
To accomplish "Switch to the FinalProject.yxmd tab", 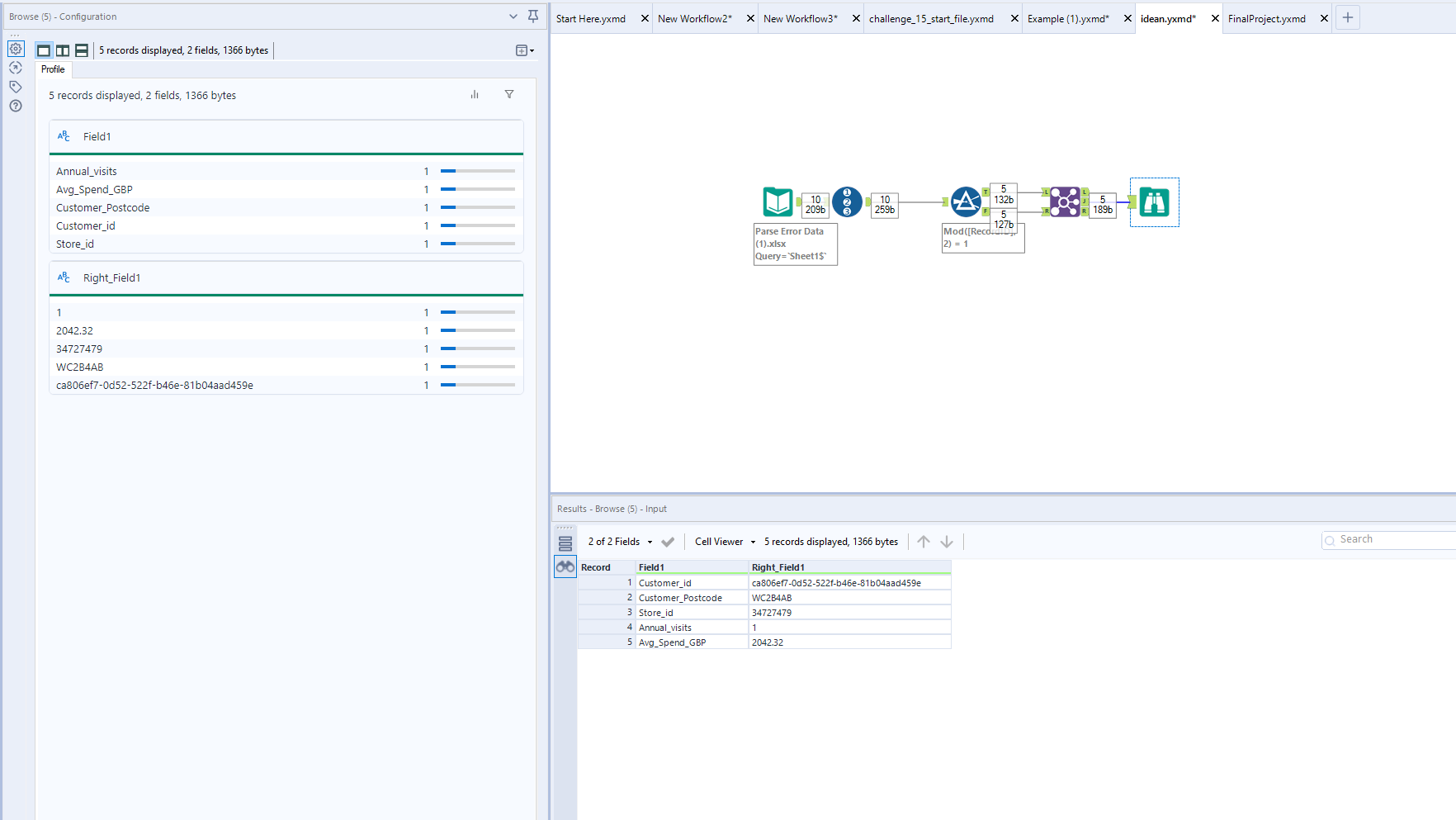I will pos(1266,18).
